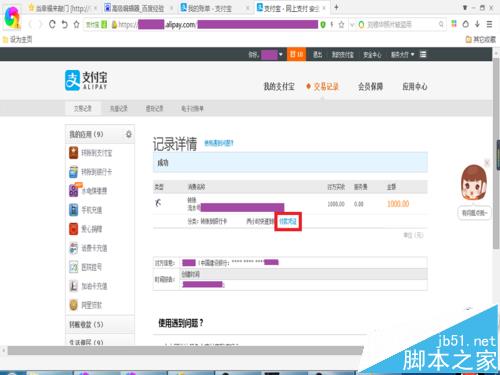Click the 付款凭证 link in transaction row
This screenshot has height=375, width=500.
pyautogui.click(x=288, y=221)
